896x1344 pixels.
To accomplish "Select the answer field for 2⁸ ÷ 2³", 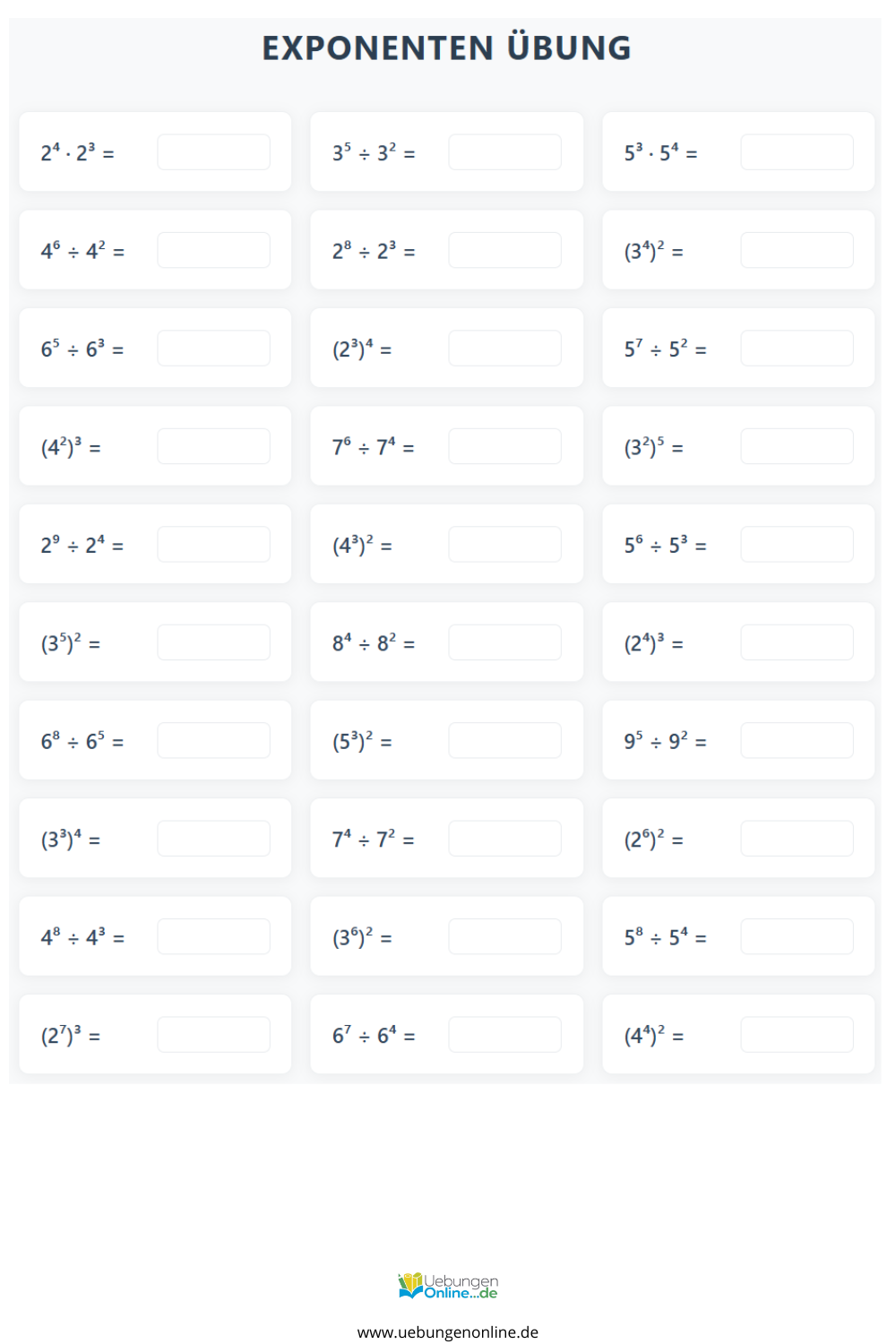I will coord(504,250).
